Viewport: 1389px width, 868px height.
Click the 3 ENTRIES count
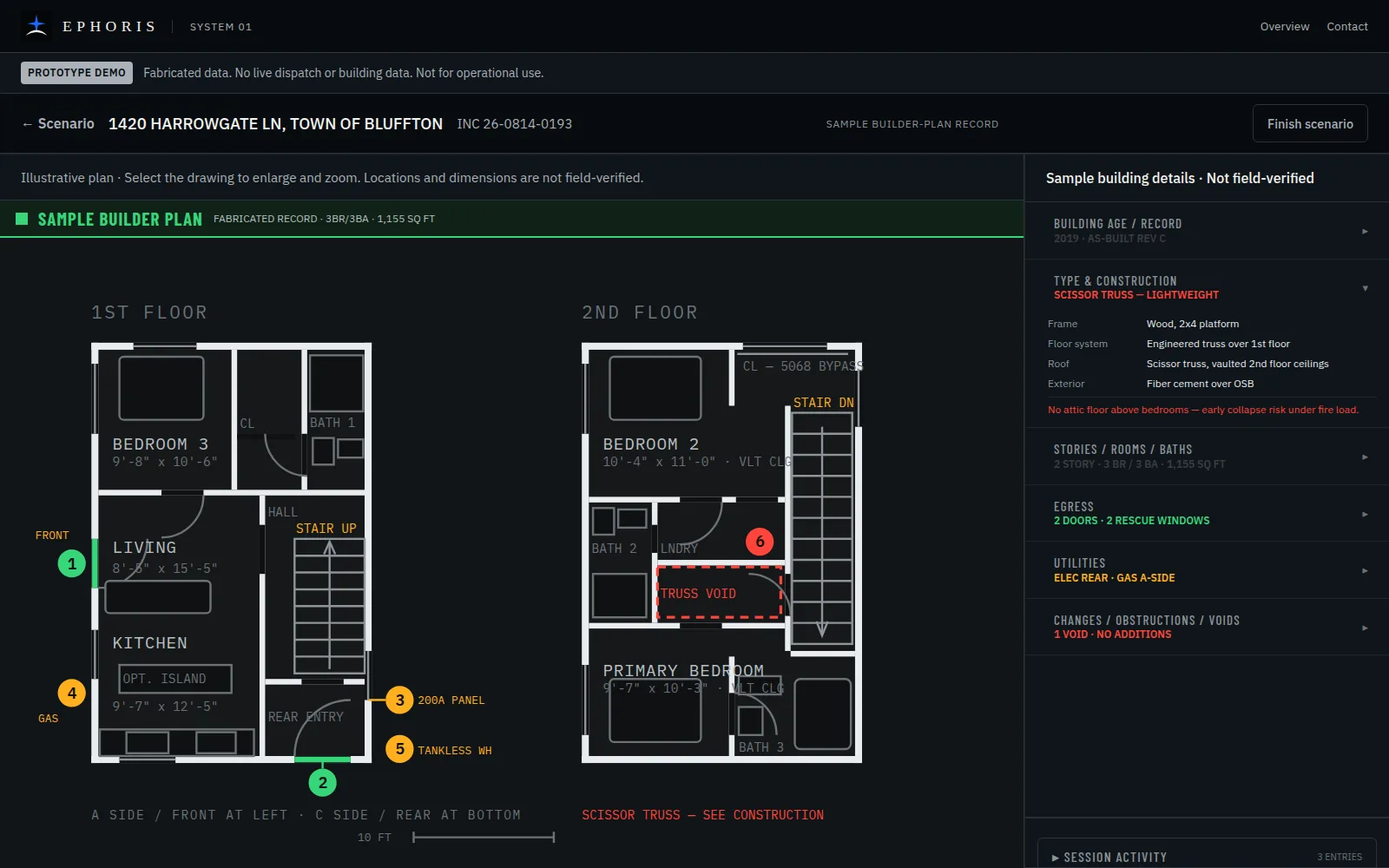[x=1340, y=857]
